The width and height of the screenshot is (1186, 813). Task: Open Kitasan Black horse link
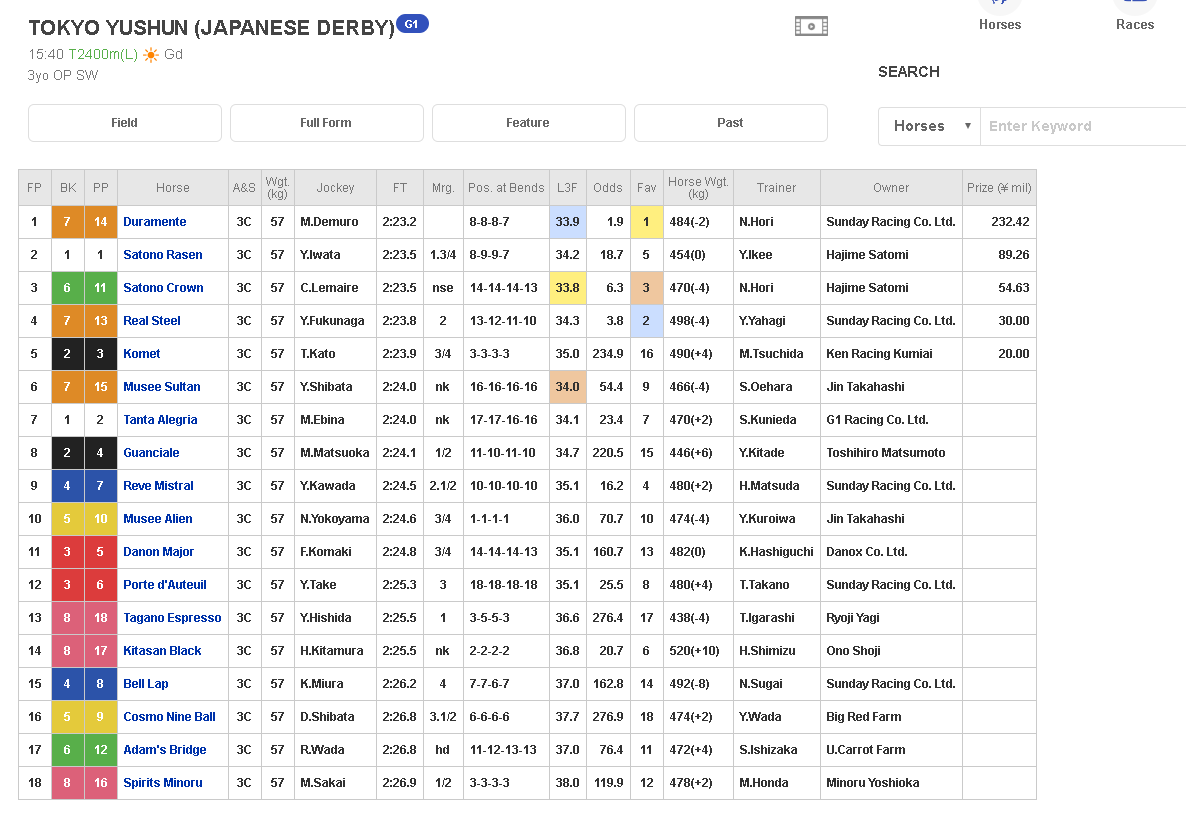coord(162,651)
